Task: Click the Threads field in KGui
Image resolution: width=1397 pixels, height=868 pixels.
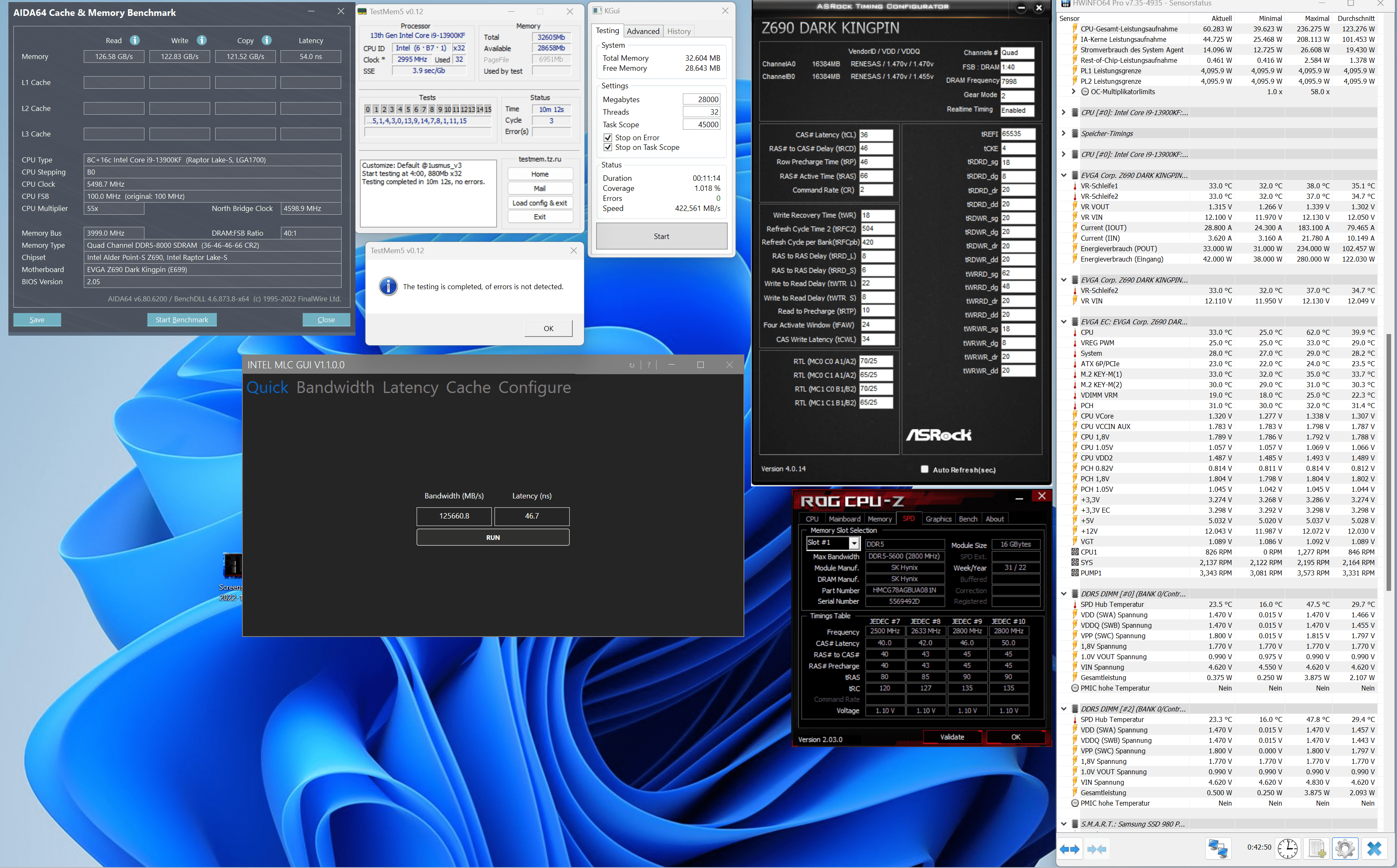Action: coord(701,112)
